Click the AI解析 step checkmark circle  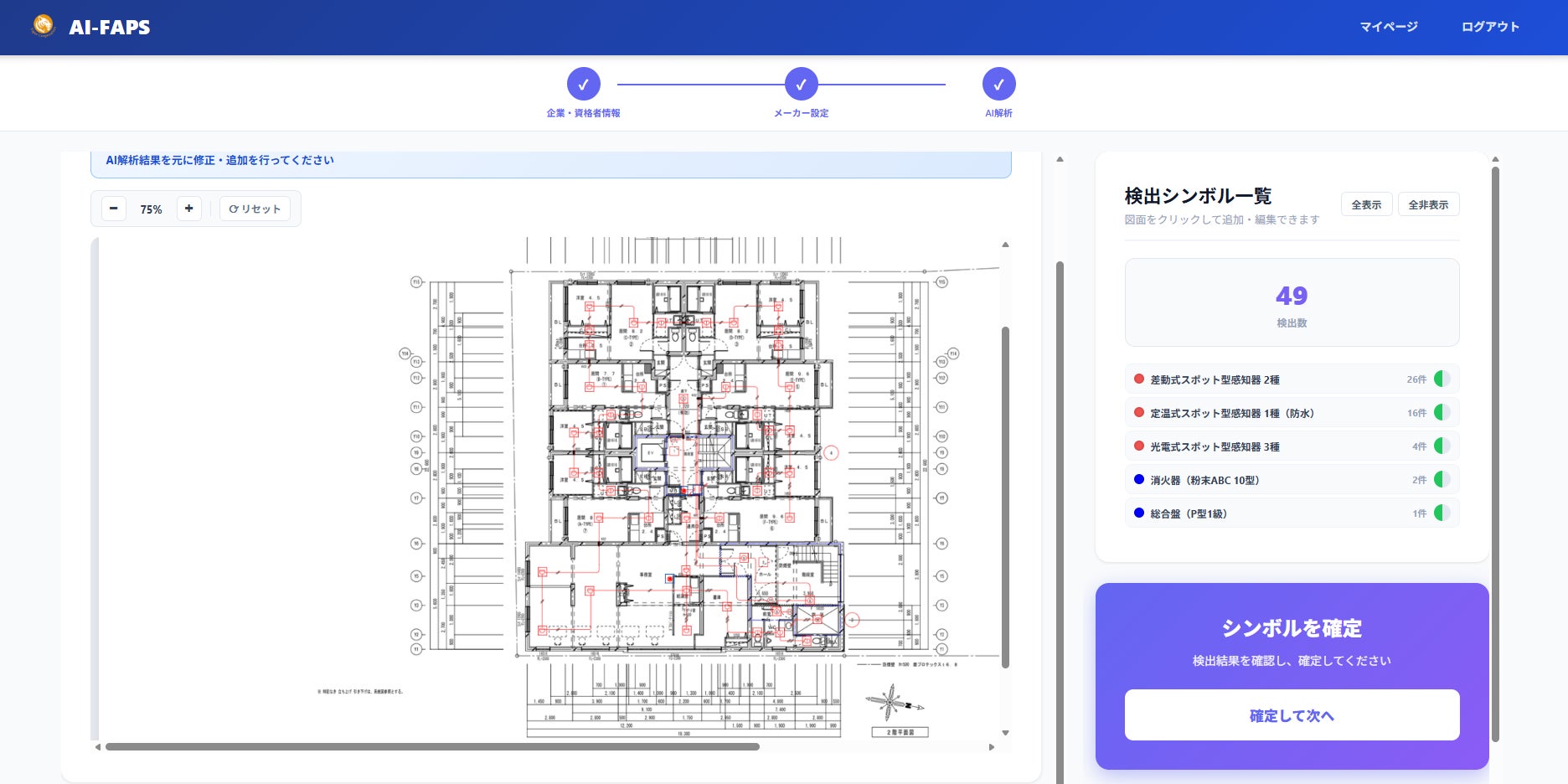(x=999, y=84)
